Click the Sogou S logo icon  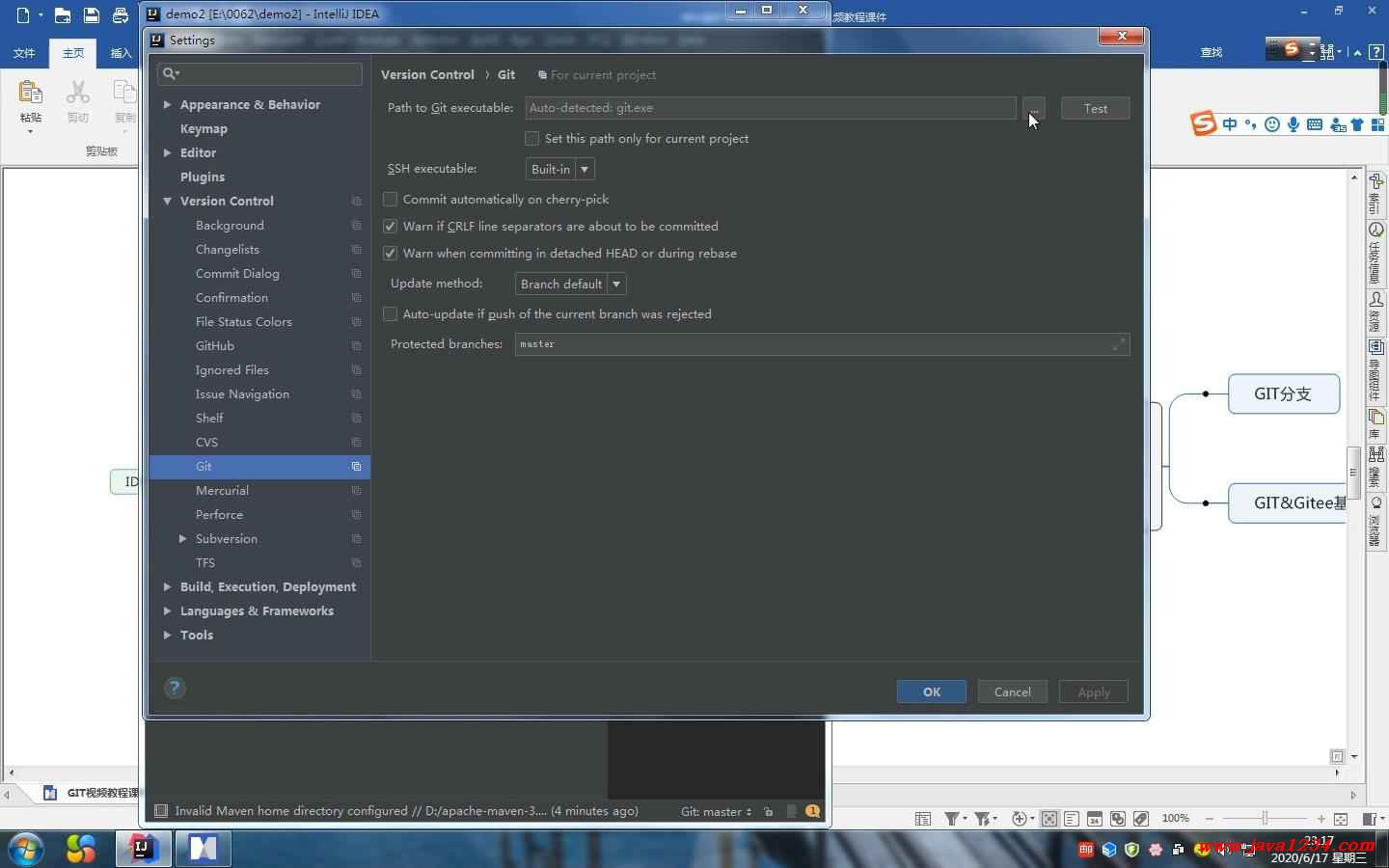(x=1203, y=123)
